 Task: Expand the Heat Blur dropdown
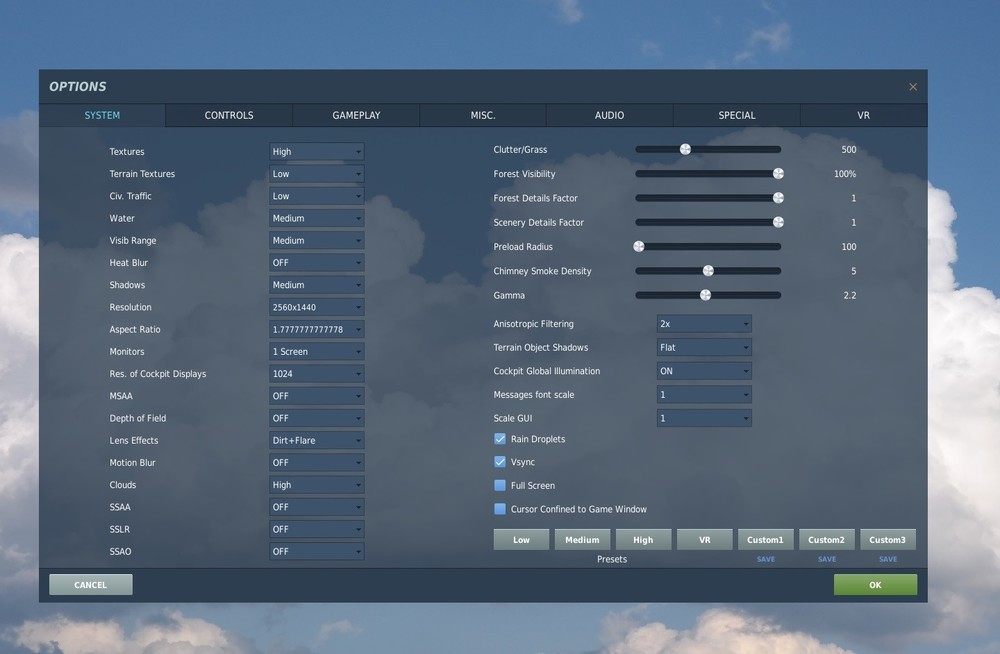point(316,263)
